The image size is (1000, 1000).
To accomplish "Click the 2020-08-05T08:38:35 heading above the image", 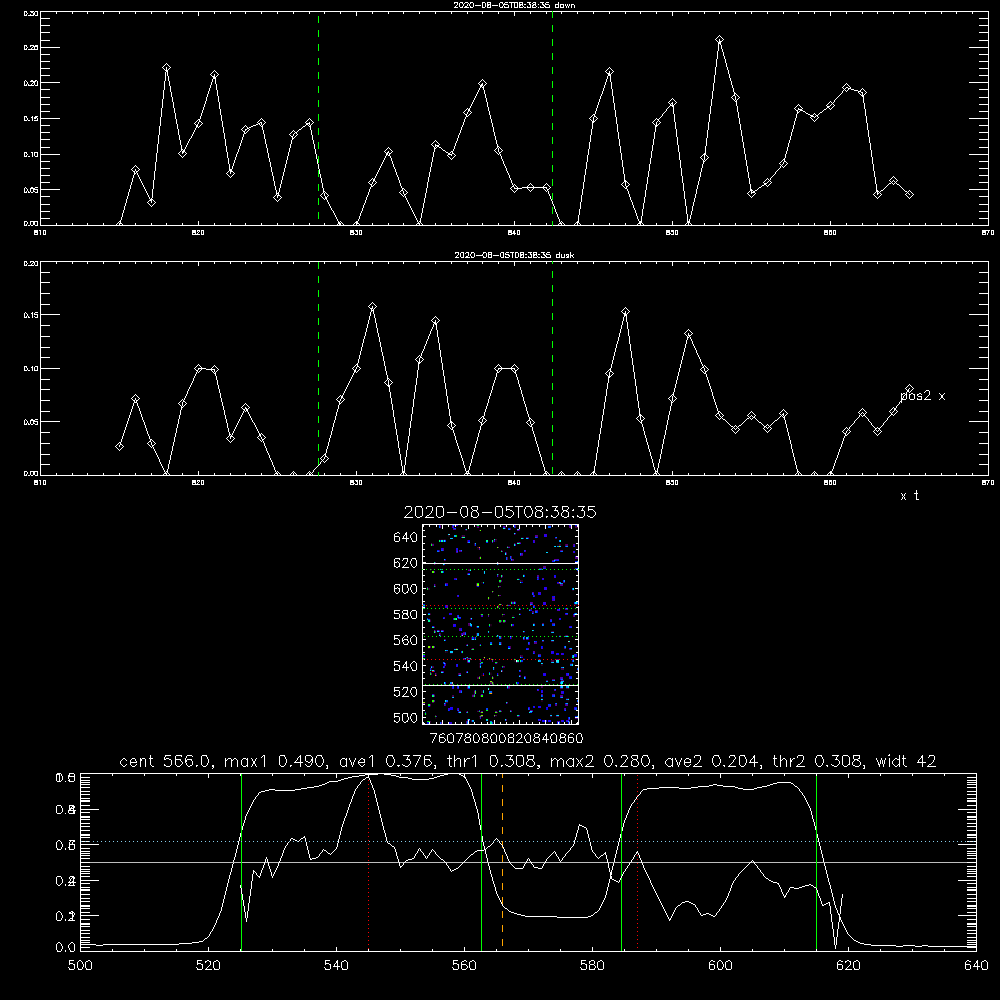I will pos(500,512).
